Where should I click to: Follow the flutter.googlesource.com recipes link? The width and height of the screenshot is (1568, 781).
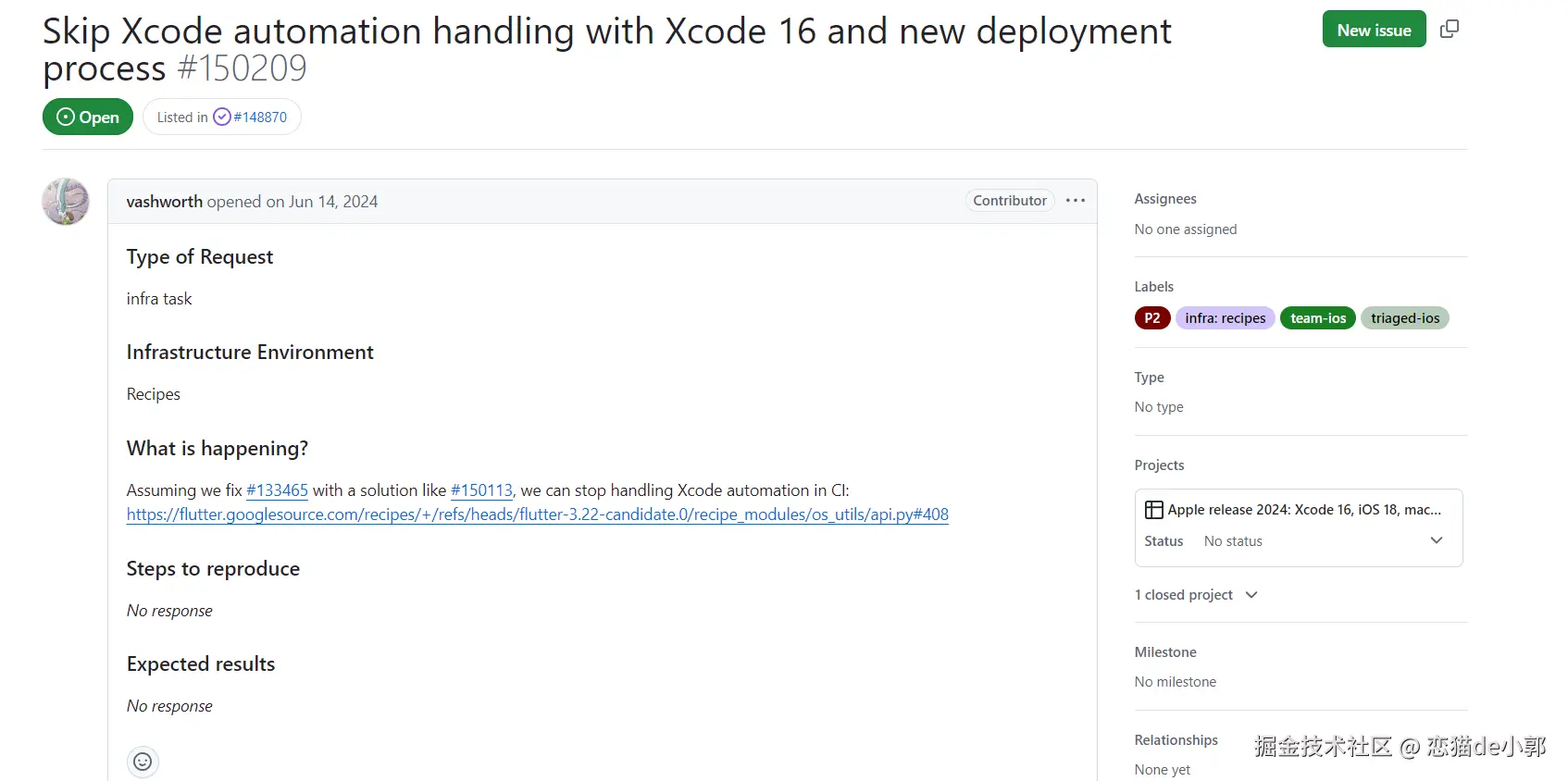pyautogui.click(x=537, y=514)
